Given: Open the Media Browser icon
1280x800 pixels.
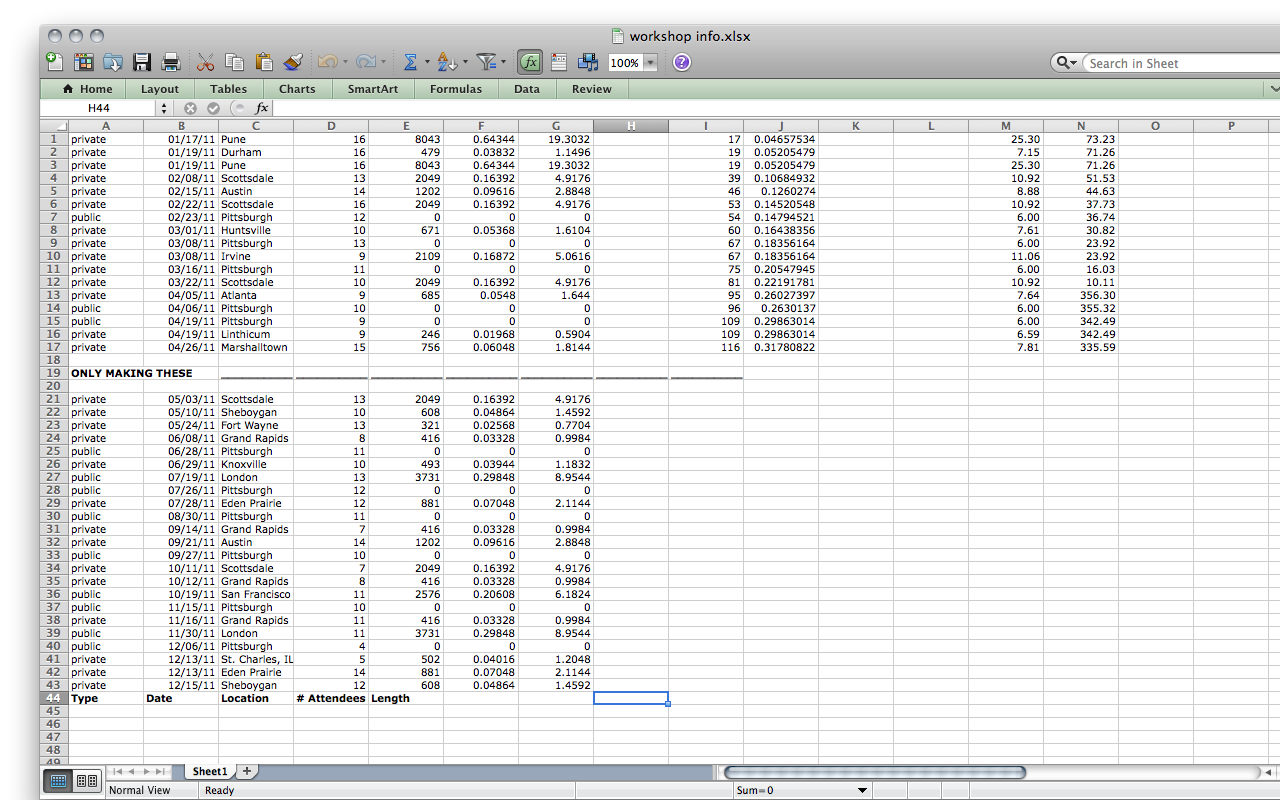Looking at the screenshot, I should point(588,62).
